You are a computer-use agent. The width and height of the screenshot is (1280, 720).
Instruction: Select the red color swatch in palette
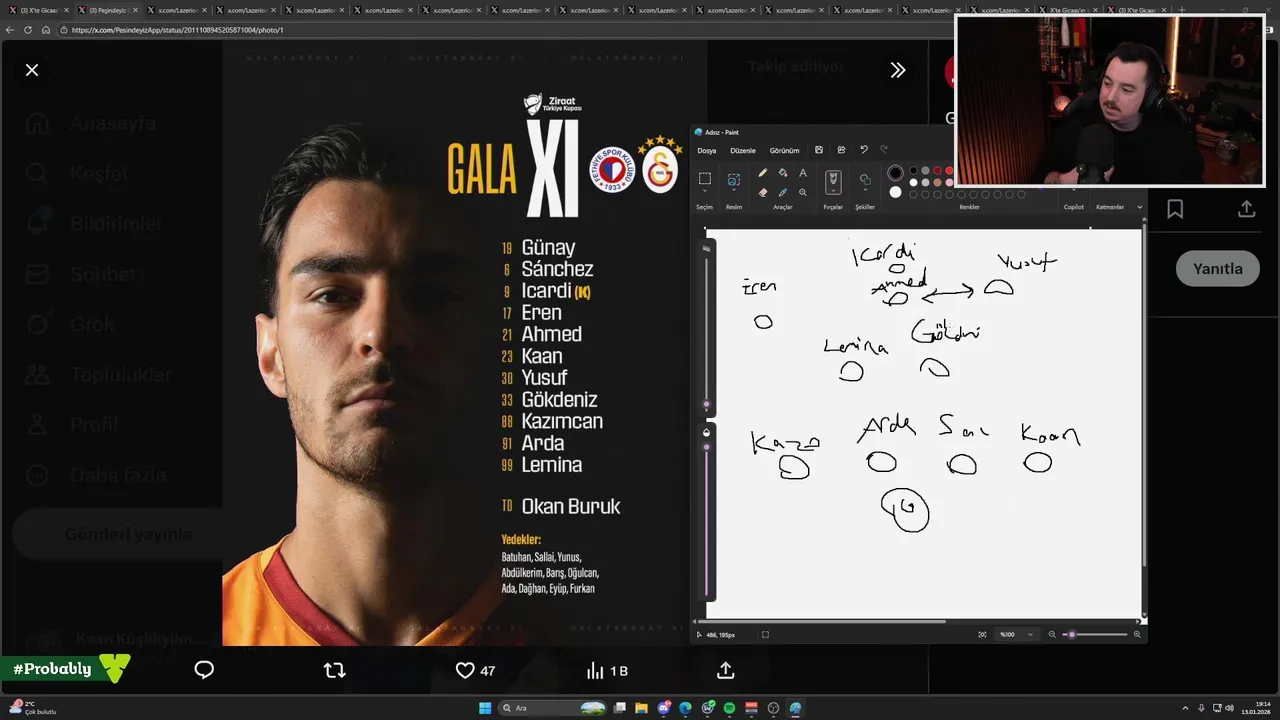pyautogui.click(x=949, y=171)
